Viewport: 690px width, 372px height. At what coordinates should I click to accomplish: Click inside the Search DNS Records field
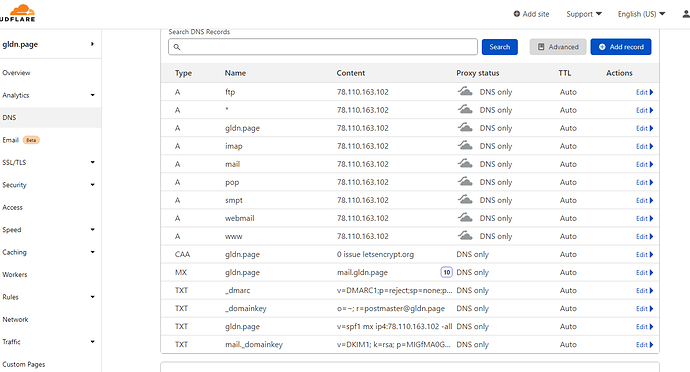point(323,47)
